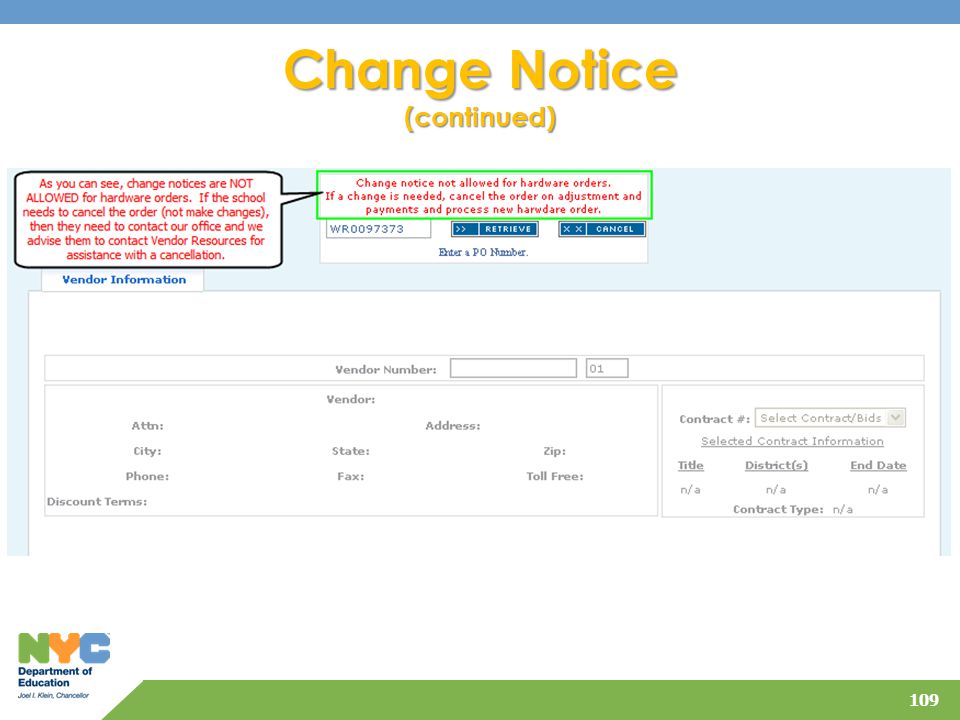Click the Selected Contract Information link
The height and width of the screenshot is (720, 960).
click(x=792, y=441)
